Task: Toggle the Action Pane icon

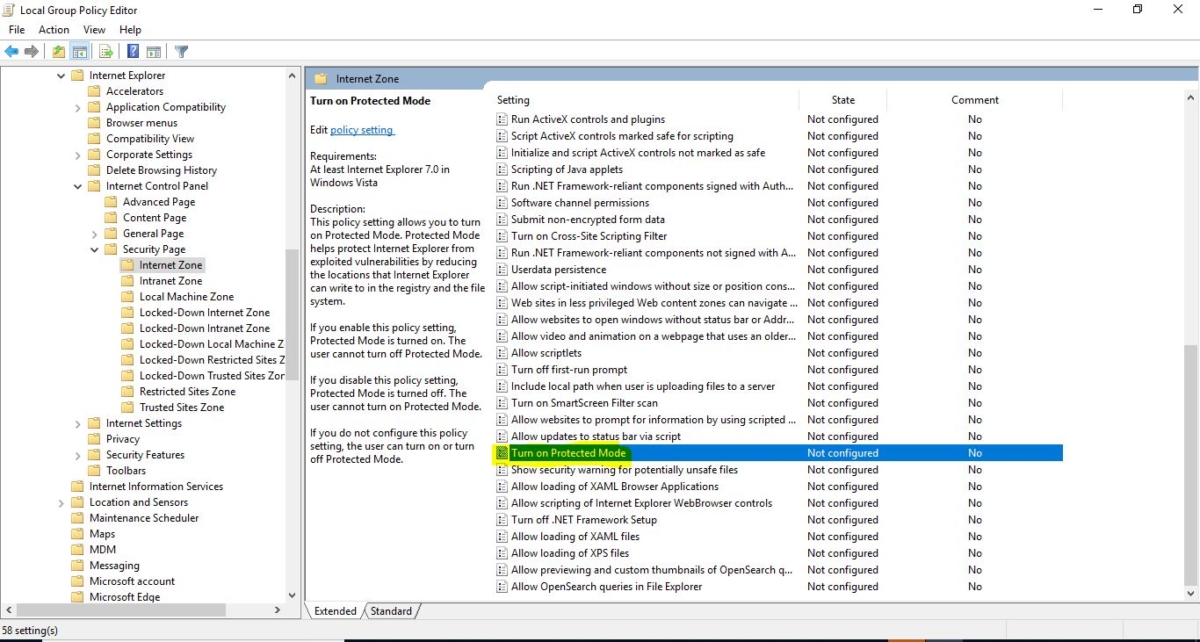Action: 154,51
